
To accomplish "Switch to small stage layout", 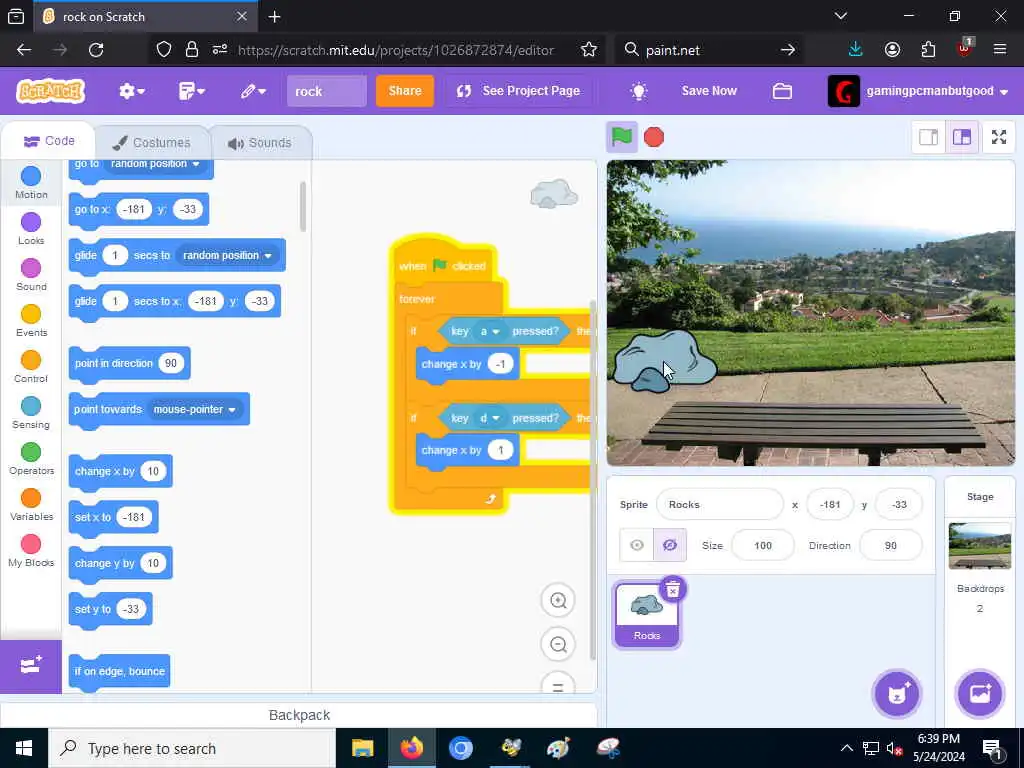I will click(x=928, y=137).
